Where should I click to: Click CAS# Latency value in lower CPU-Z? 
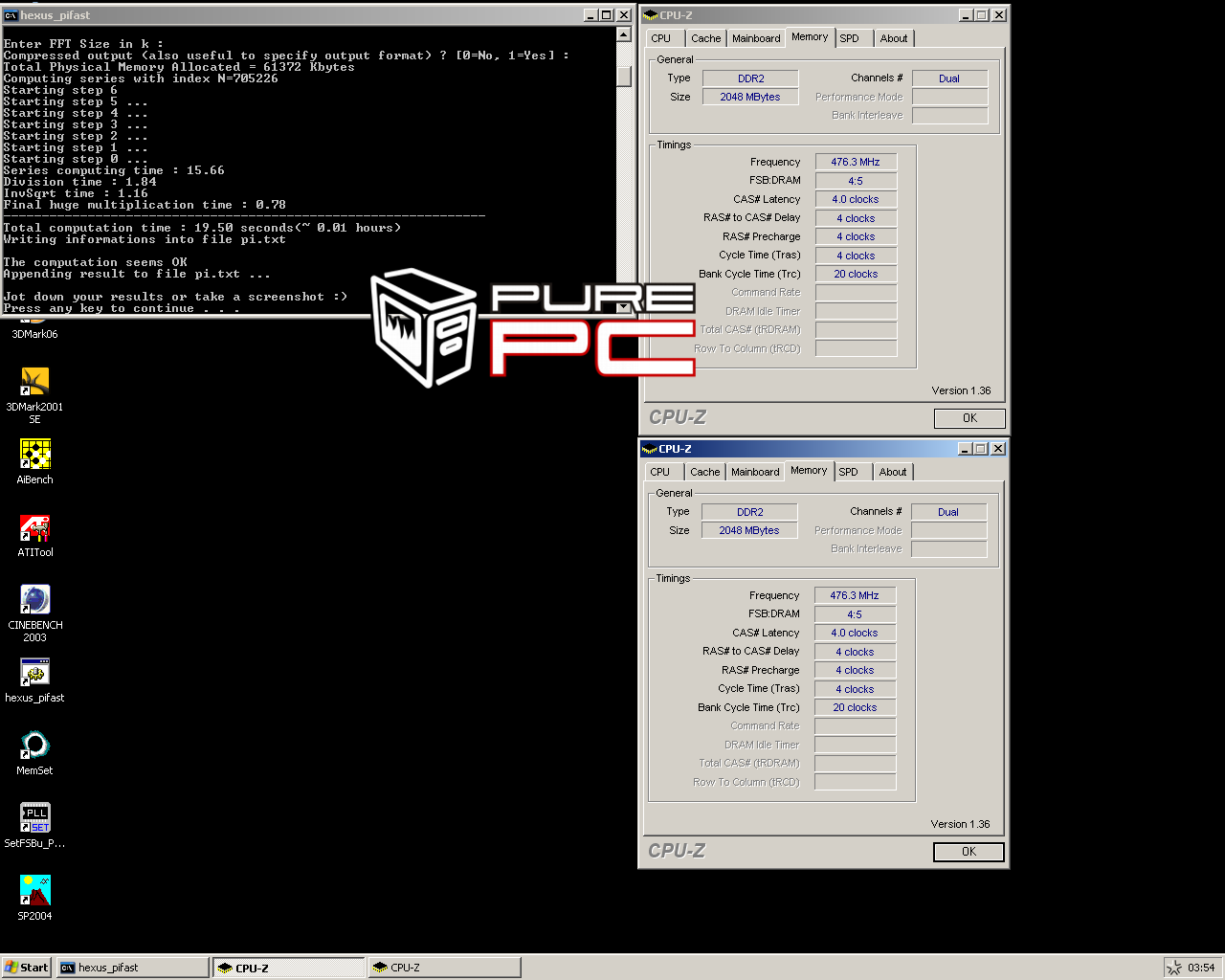(855, 633)
